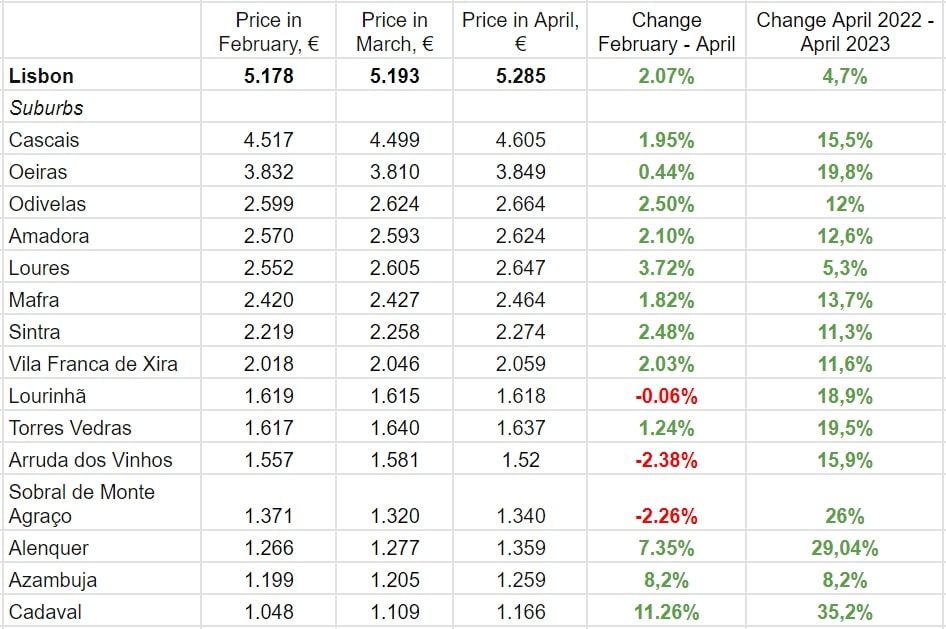Click the Vila Franca de Xira label
Image resolution: width=946 pixels, height=629 pixels.
(93, 364)
